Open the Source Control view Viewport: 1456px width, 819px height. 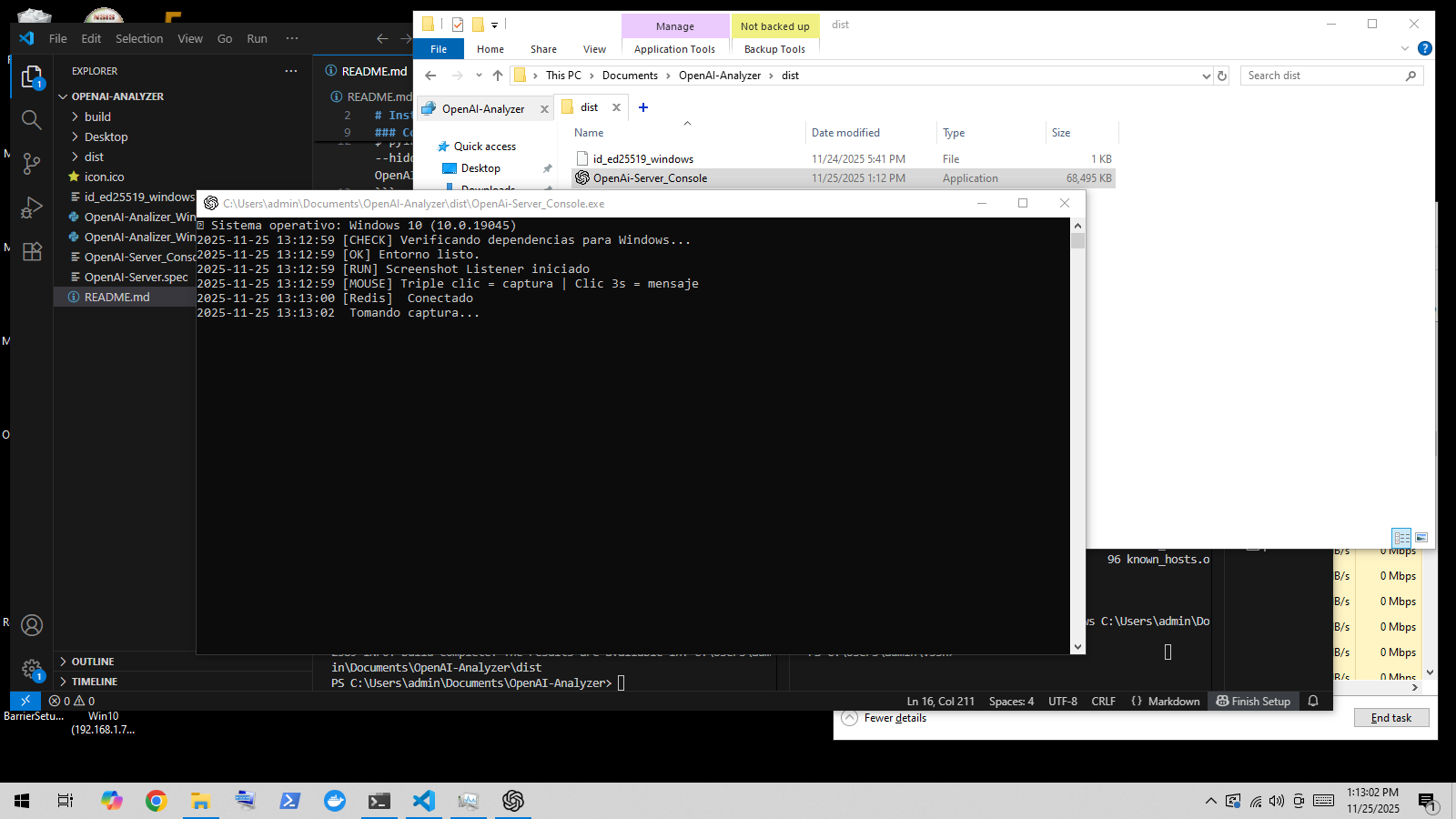coord(31,164)
